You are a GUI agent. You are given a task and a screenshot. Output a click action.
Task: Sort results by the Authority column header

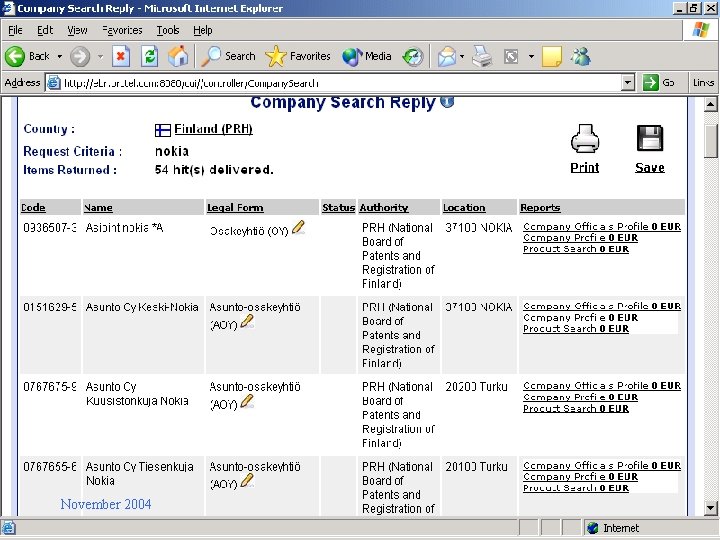tap(384, 208)
